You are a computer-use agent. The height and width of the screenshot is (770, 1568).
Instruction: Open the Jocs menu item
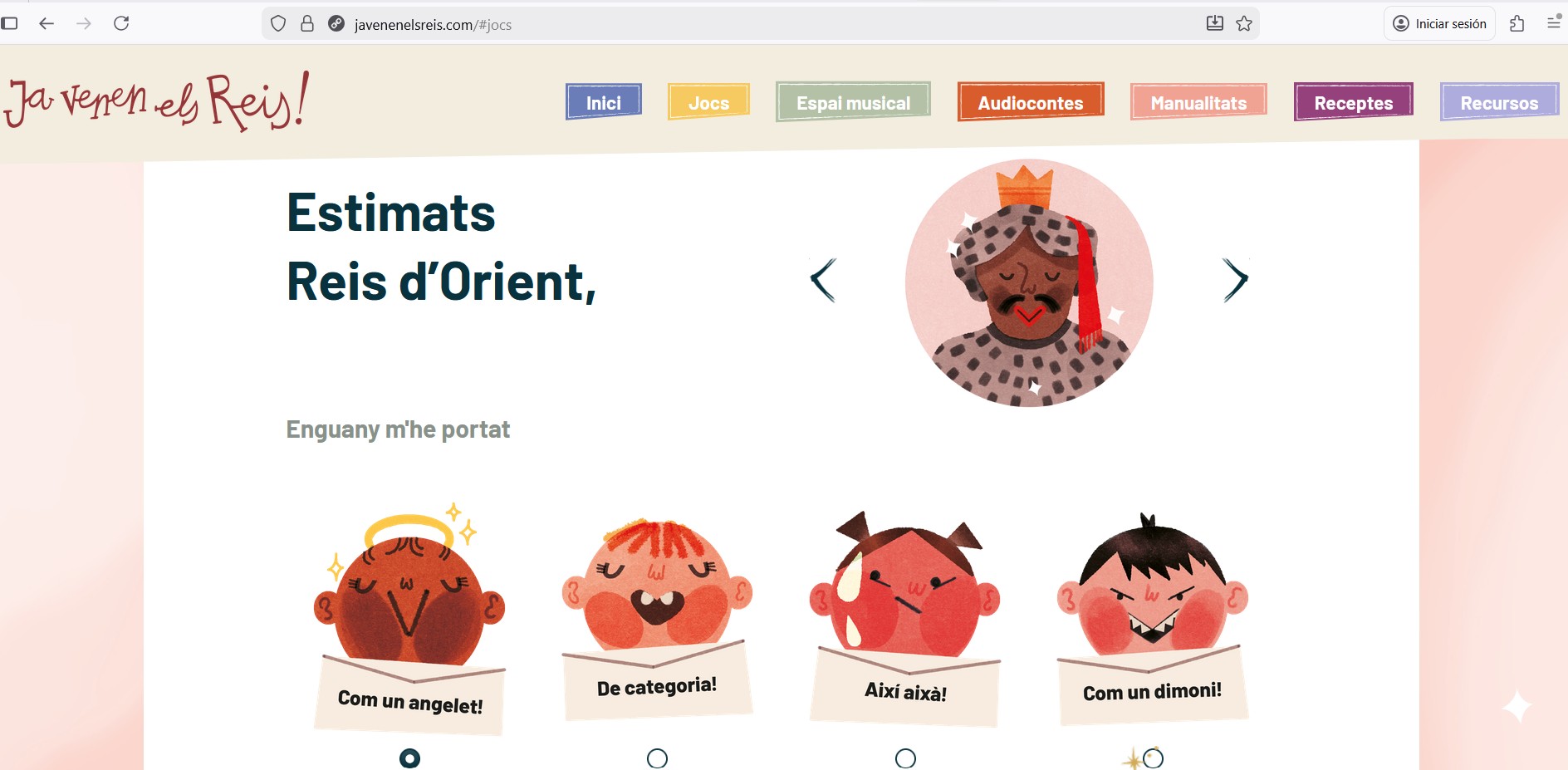(x=708, y=102)
